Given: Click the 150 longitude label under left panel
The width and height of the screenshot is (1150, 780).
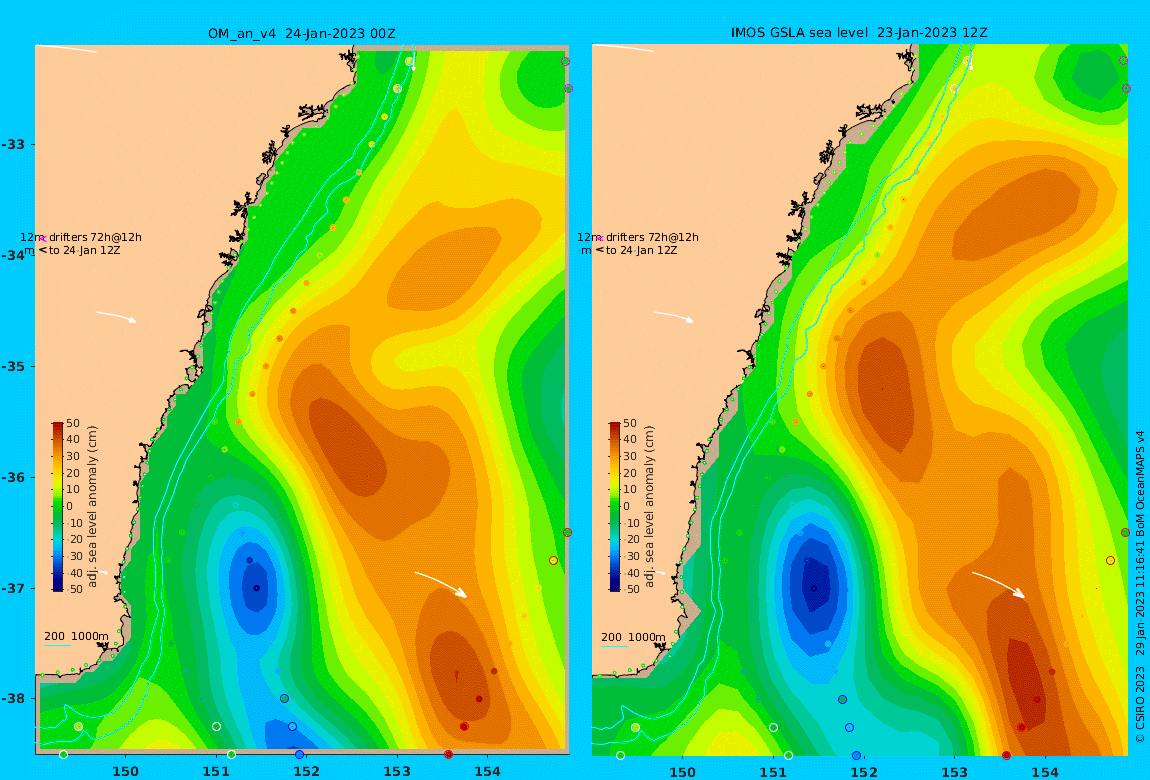Looking at the screenshot, I should point(125,771).
